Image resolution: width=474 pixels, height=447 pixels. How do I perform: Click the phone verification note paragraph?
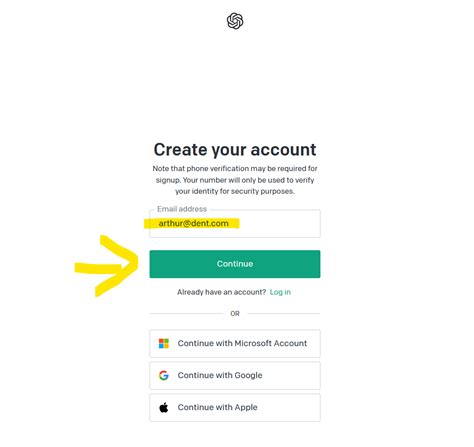point(235,180)
